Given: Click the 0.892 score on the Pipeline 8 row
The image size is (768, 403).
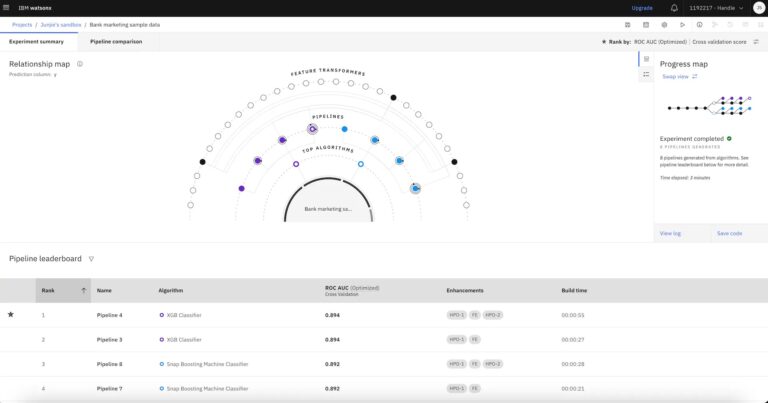Looking at the screenshot, I should (x=332, y=364).
